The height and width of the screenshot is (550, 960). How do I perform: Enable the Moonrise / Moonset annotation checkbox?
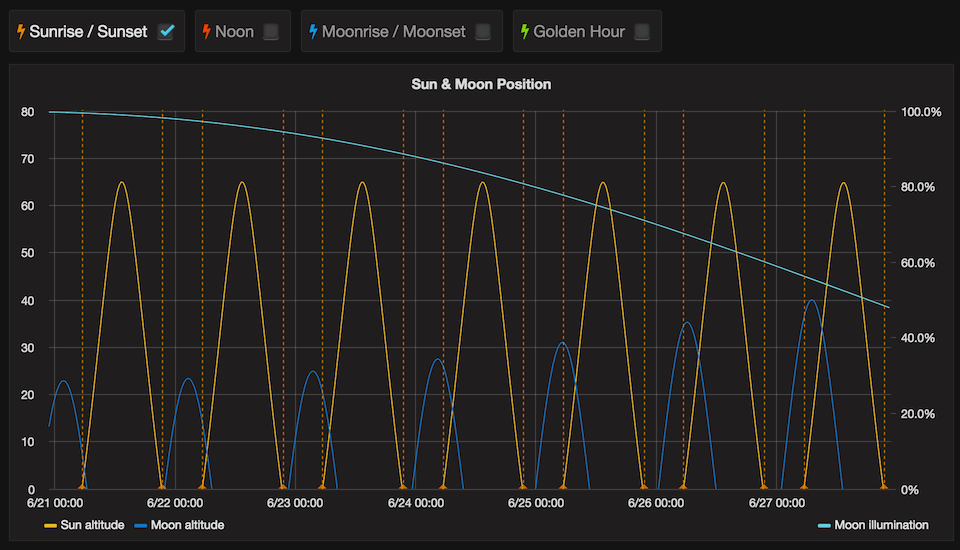pyautogui.click(x=483, y=32)
